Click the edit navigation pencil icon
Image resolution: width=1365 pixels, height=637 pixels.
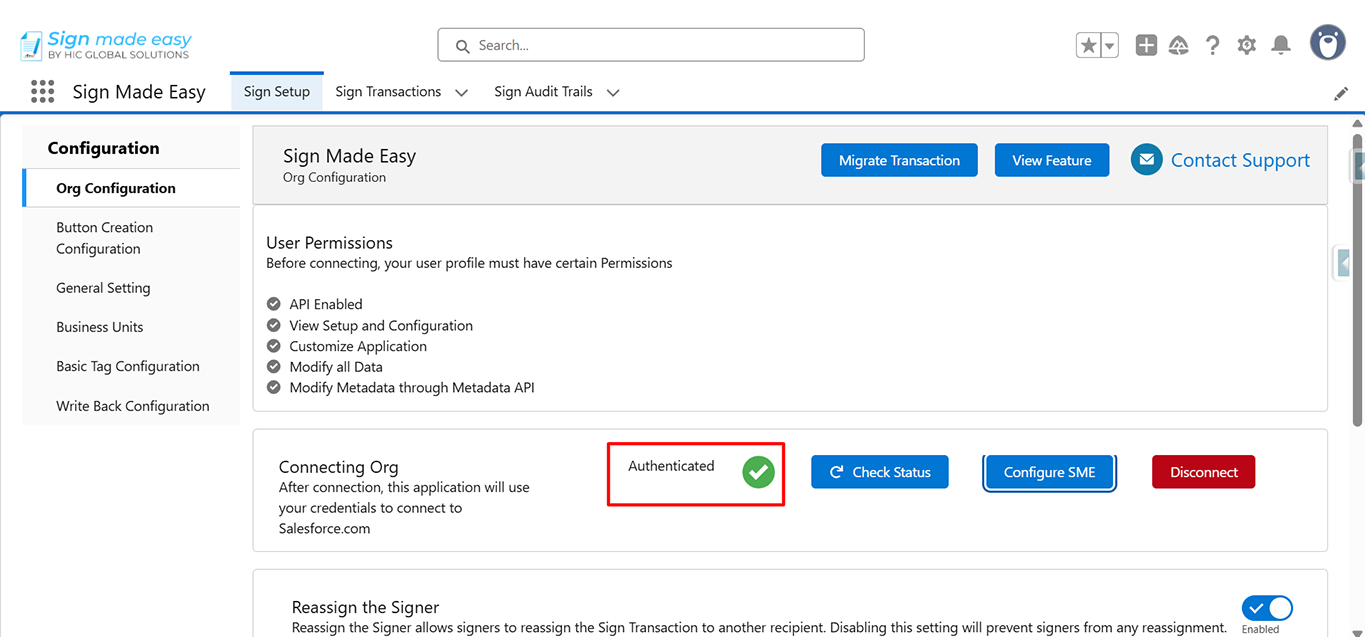pos(1341,93)
